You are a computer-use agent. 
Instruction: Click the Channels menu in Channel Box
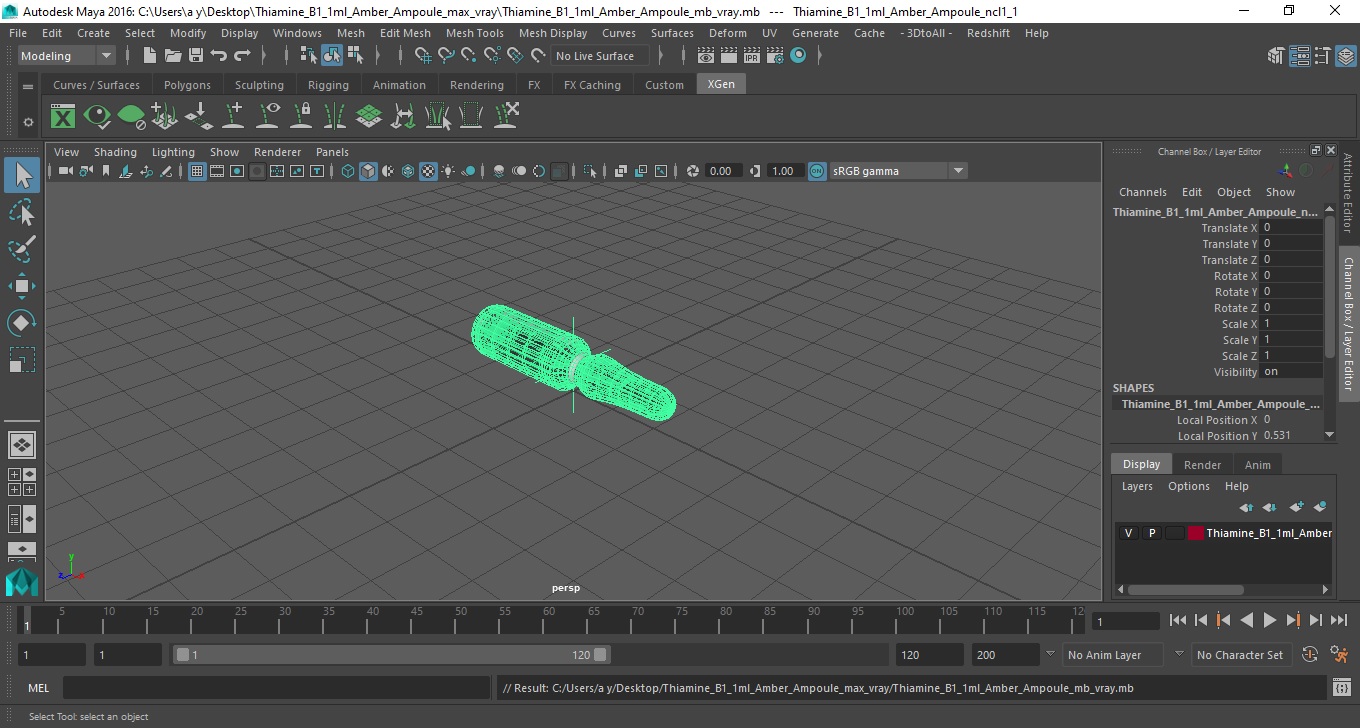click(x=1142, y=192)
